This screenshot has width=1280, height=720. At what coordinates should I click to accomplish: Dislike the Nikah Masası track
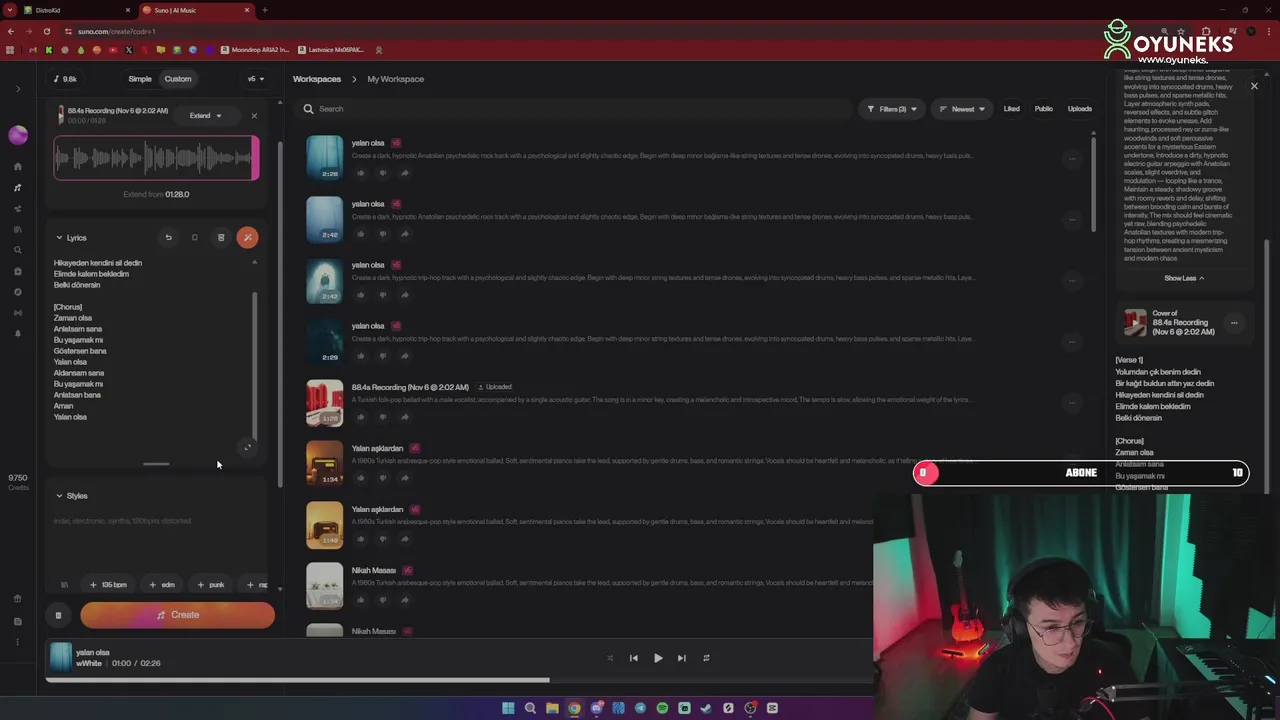pos(383,600)
